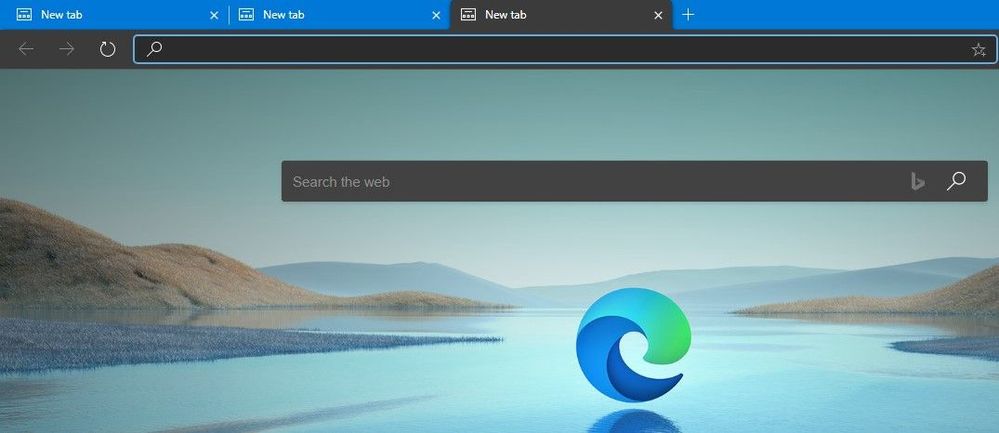Go forward with the right arrow button
This screenshot has width=999, height=433.
tap(67, 49)
